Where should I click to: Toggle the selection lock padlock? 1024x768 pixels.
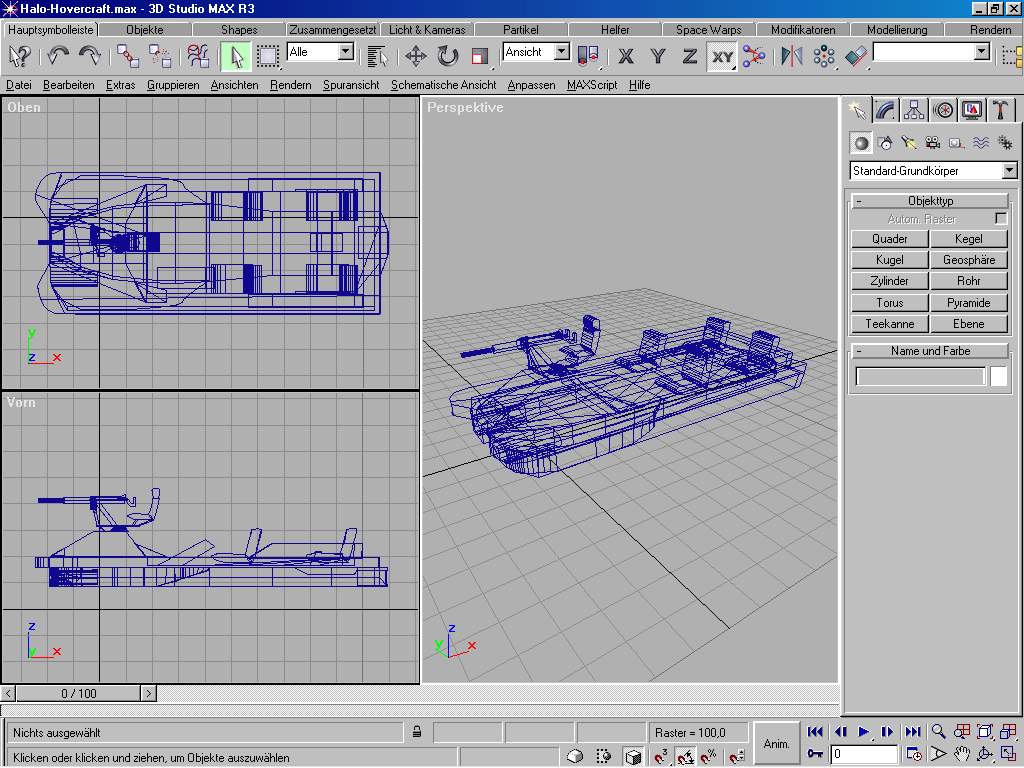coord(417,732)
